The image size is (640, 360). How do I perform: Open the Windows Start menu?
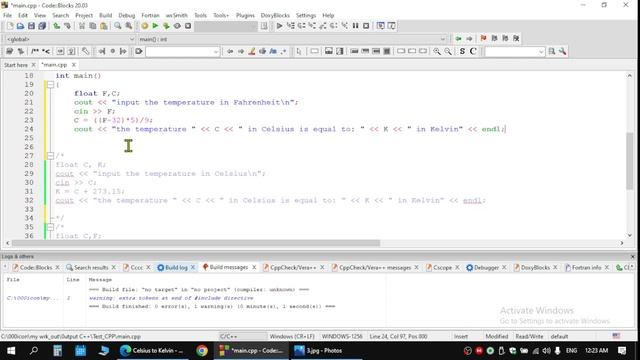11,351
